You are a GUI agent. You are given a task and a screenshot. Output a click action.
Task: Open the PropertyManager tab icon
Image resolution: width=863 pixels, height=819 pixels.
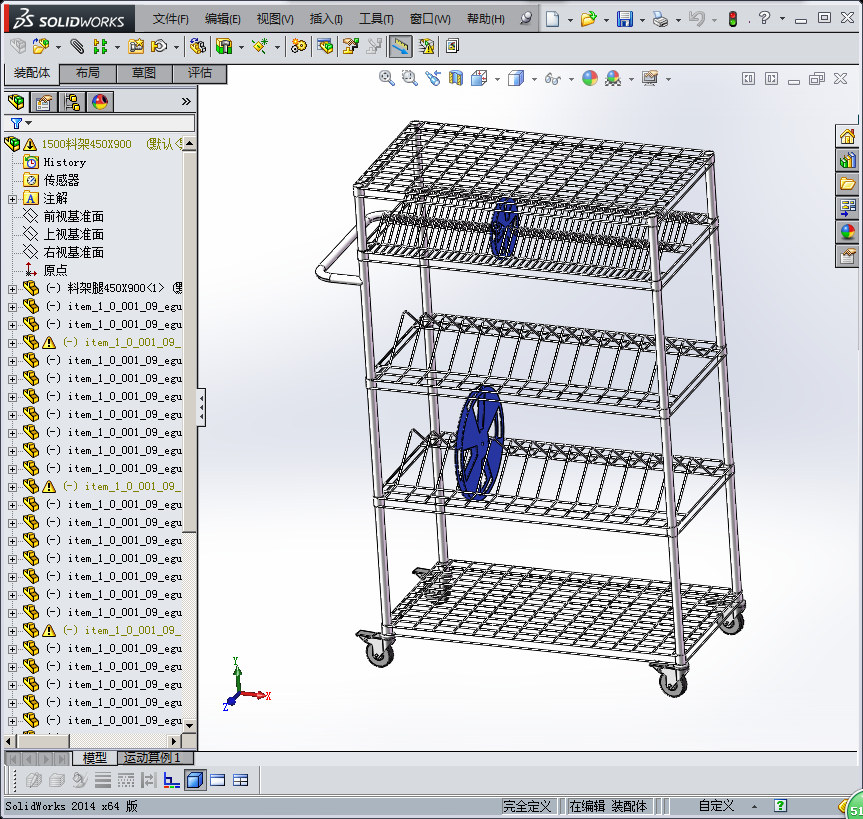pyautogui.click(x=43, y=102)
